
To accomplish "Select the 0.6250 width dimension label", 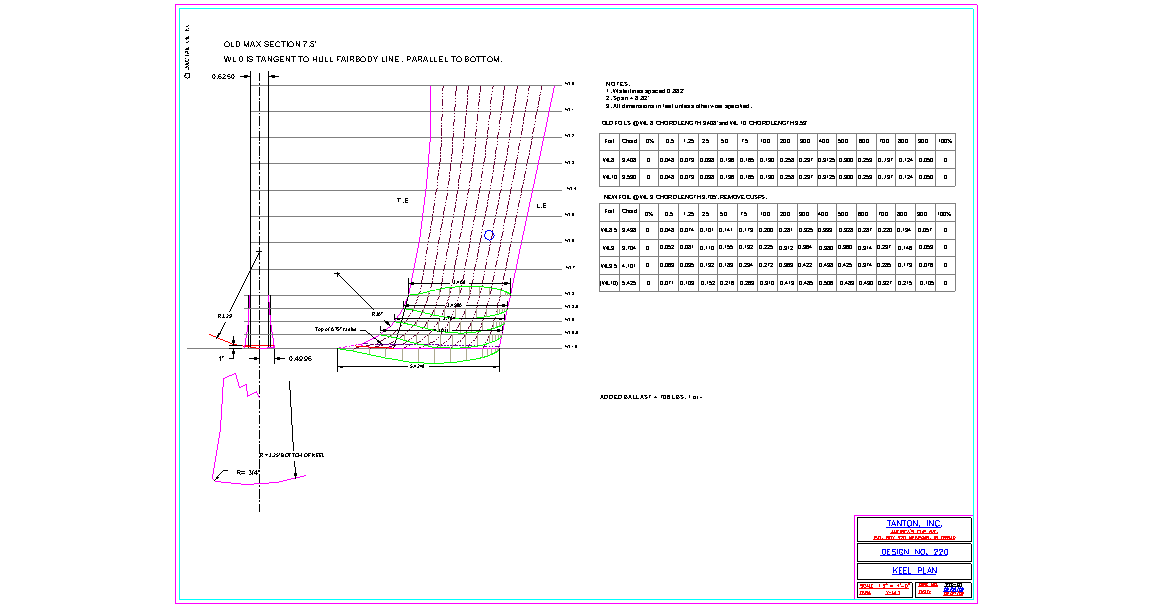I will coord(223,76).
